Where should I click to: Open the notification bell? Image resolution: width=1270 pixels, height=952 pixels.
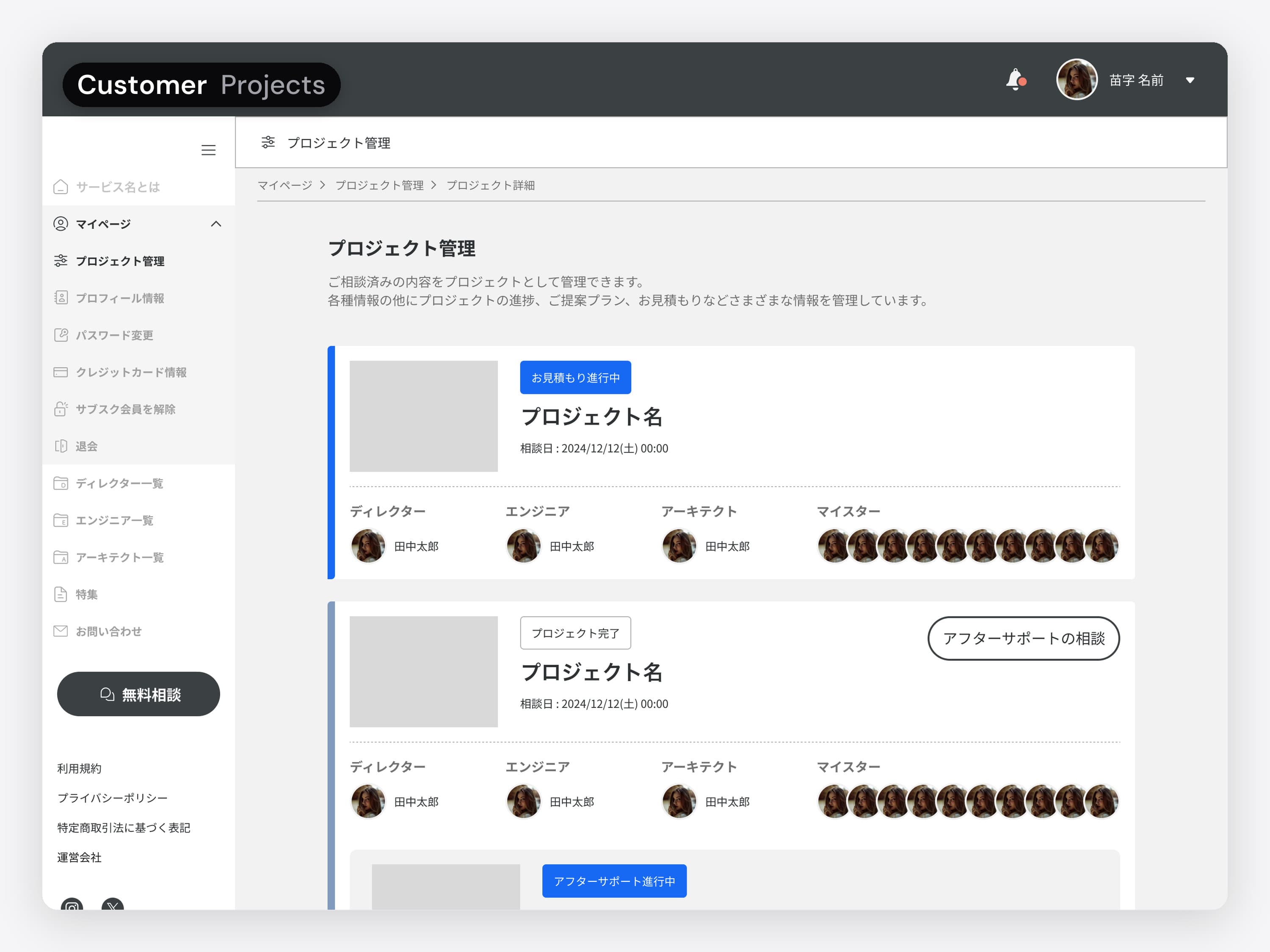click(x=1015, y=80)
